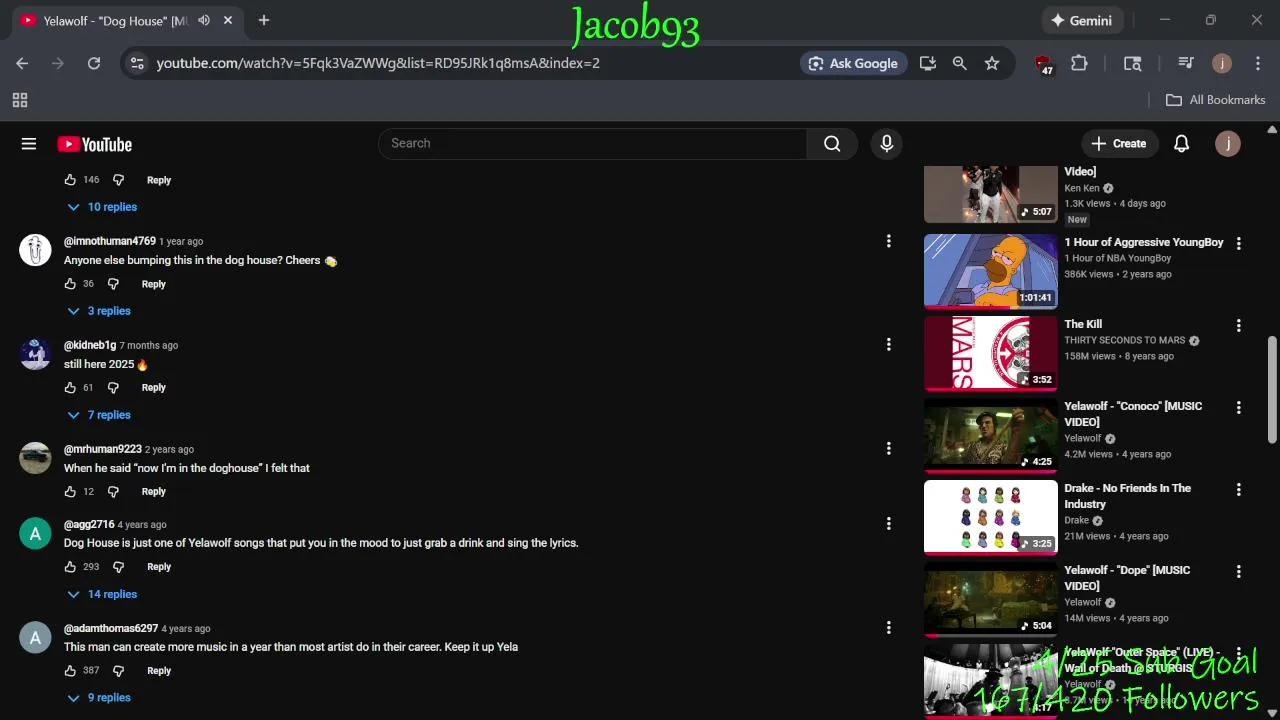The width and height of the screenshot is (1280, 720).
Task: View site information icon in address bar
Action: [x=138, y=63]
